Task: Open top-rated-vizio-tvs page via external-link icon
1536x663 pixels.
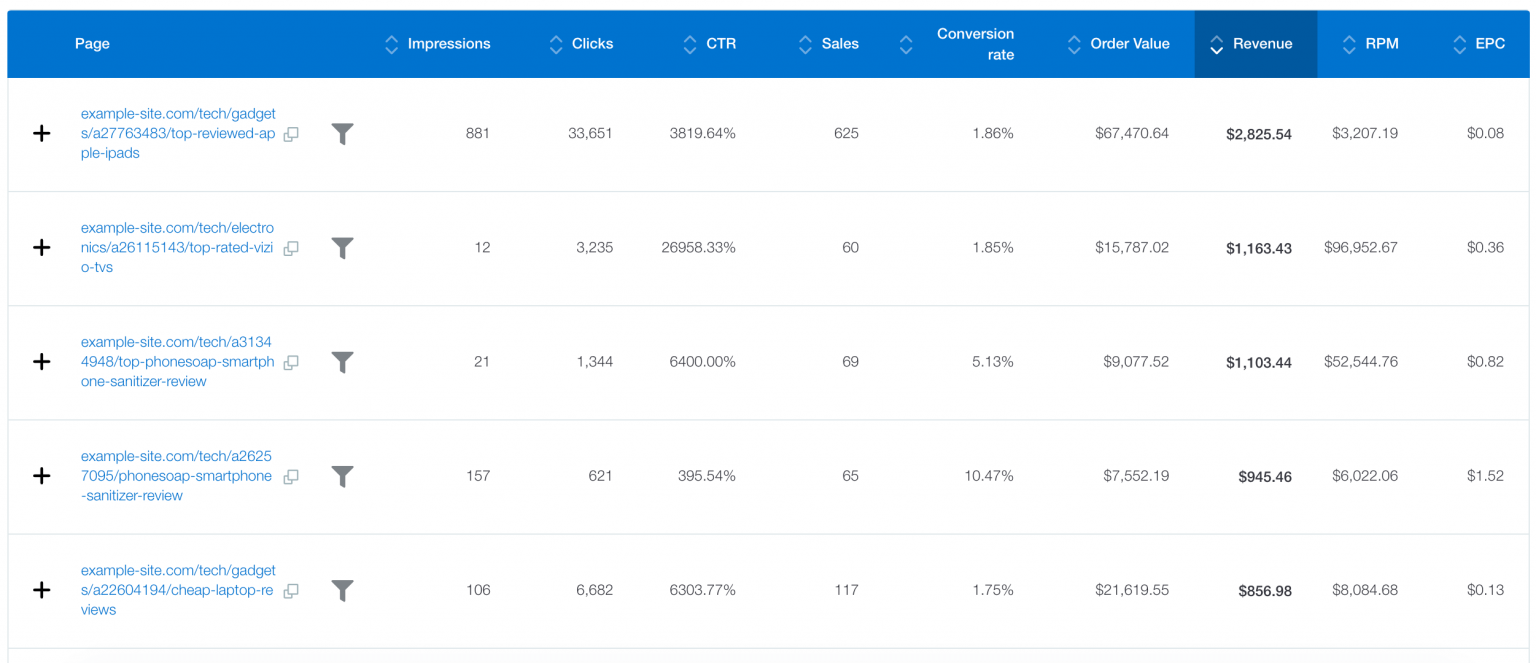Action: pyautogui.click(x=291, y=248)
